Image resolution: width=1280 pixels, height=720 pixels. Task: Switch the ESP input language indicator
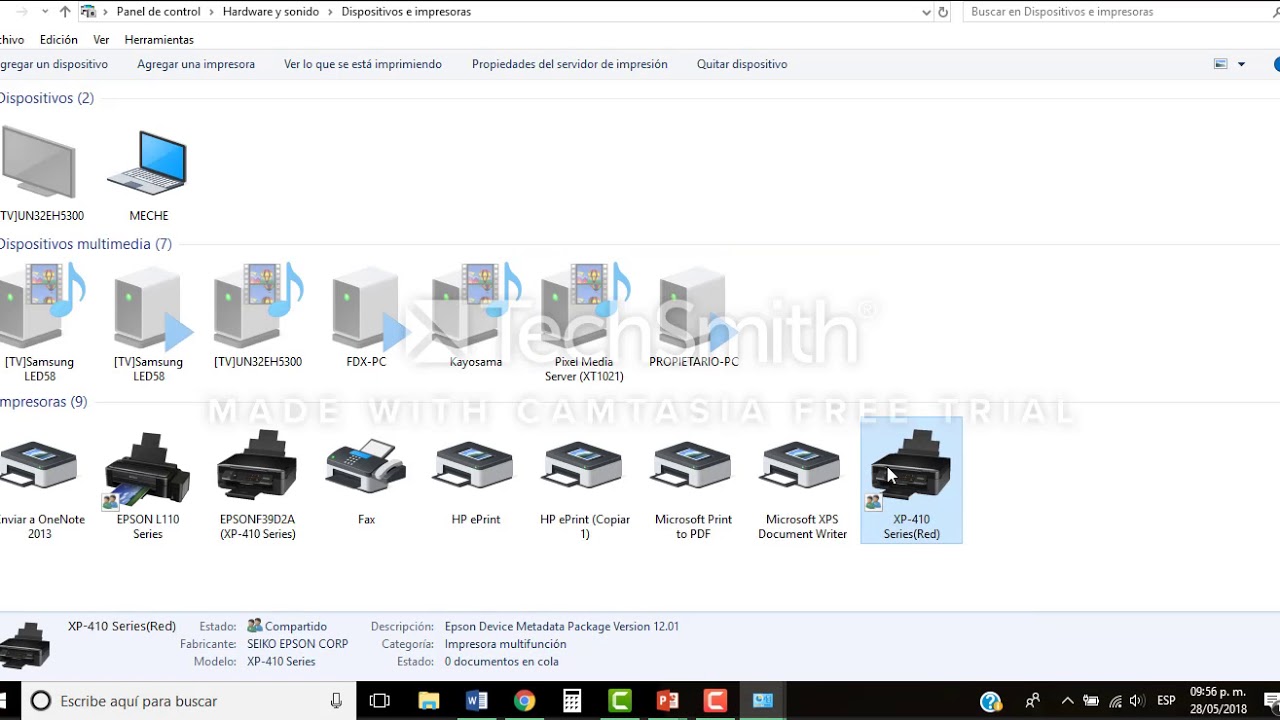[x=1166, y=701]
